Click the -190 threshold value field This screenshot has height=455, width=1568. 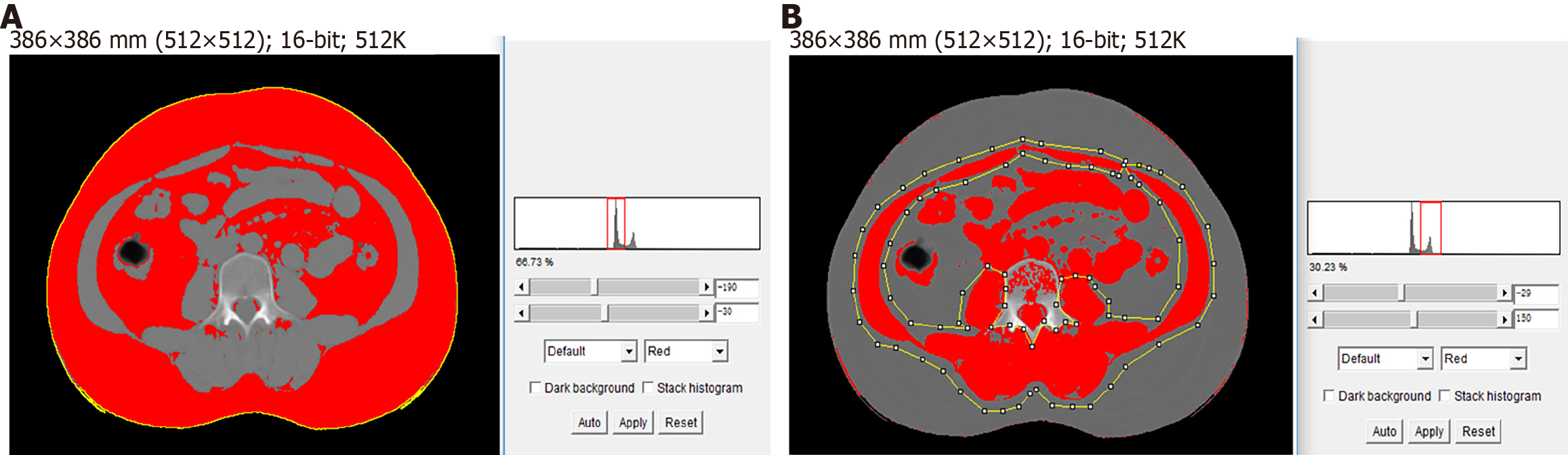(x=737, y=288)
